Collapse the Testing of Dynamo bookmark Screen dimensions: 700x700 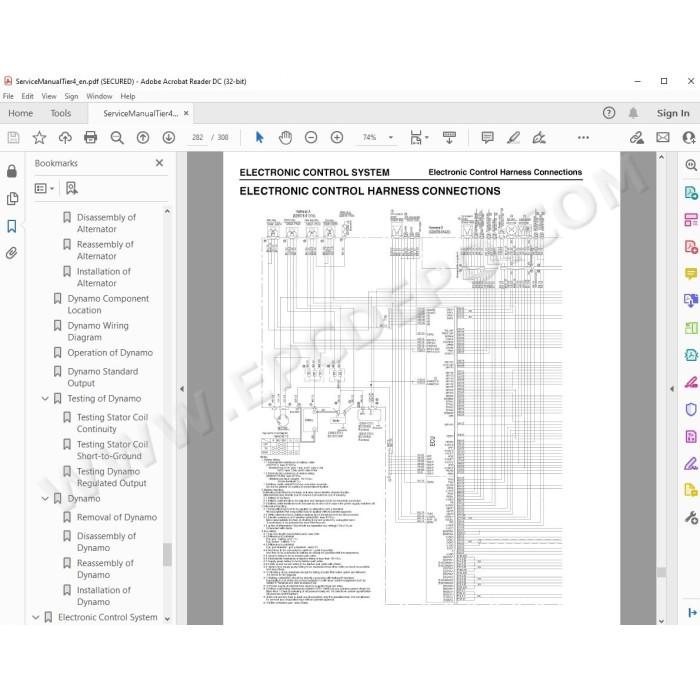(45, 398)
